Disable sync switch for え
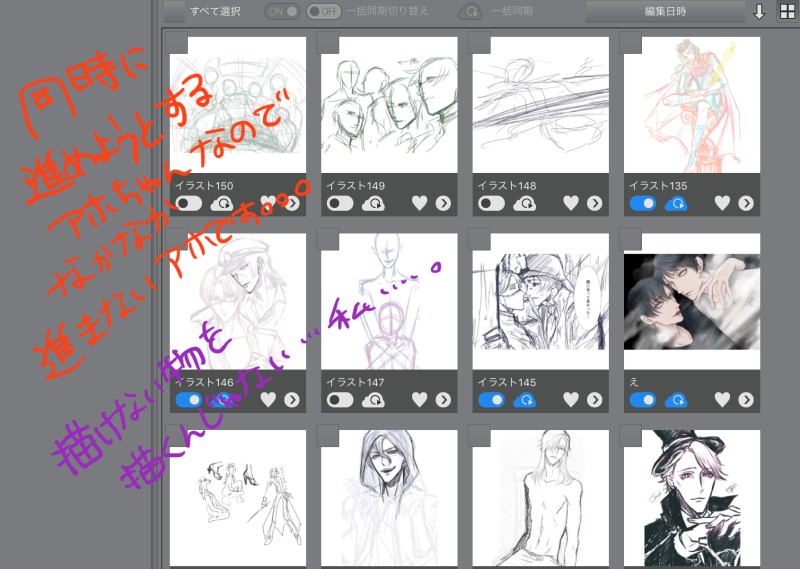 point(643,400)
